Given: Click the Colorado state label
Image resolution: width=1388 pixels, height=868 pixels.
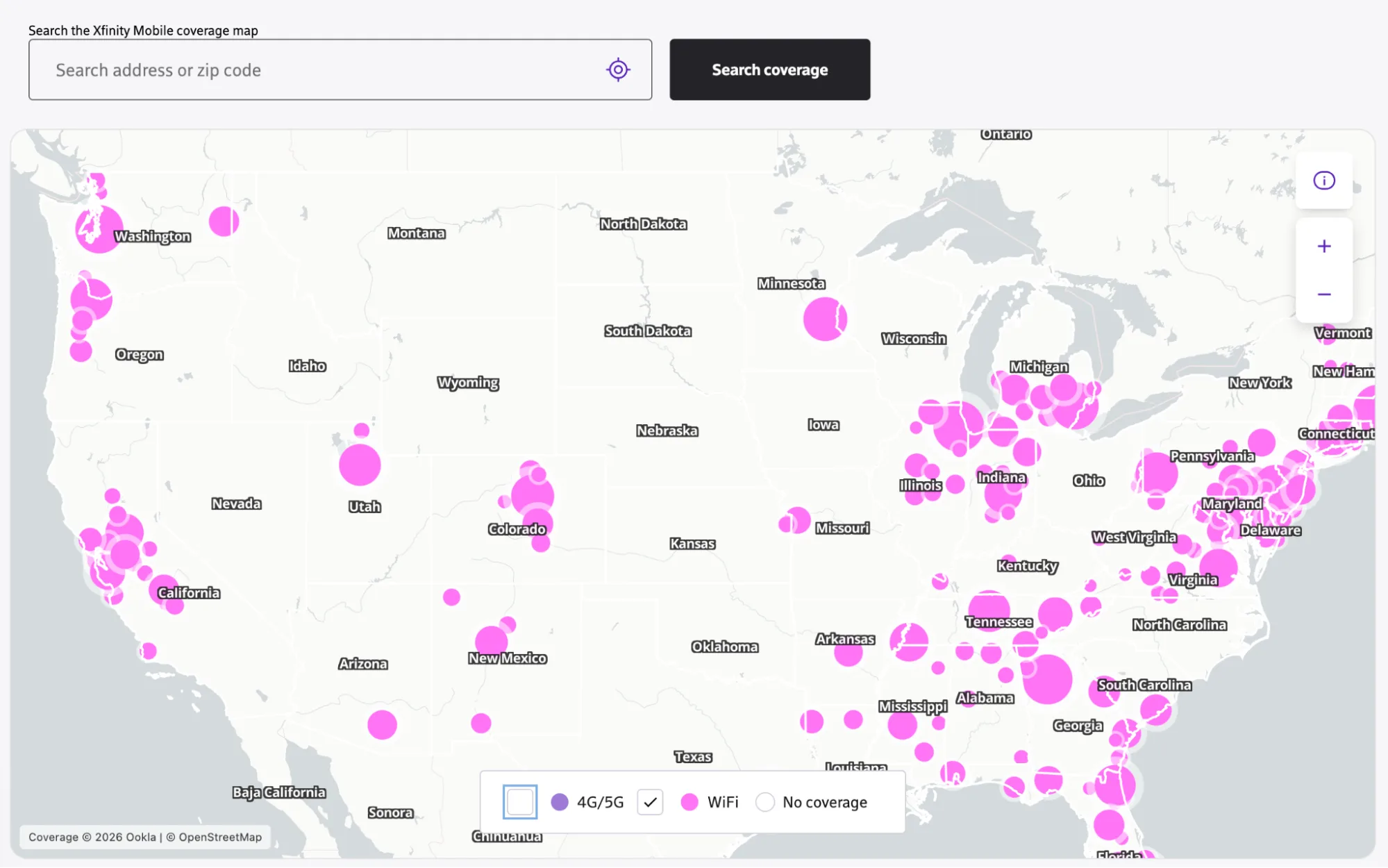Looking at the screenshot, I should [x=517, y=529].
